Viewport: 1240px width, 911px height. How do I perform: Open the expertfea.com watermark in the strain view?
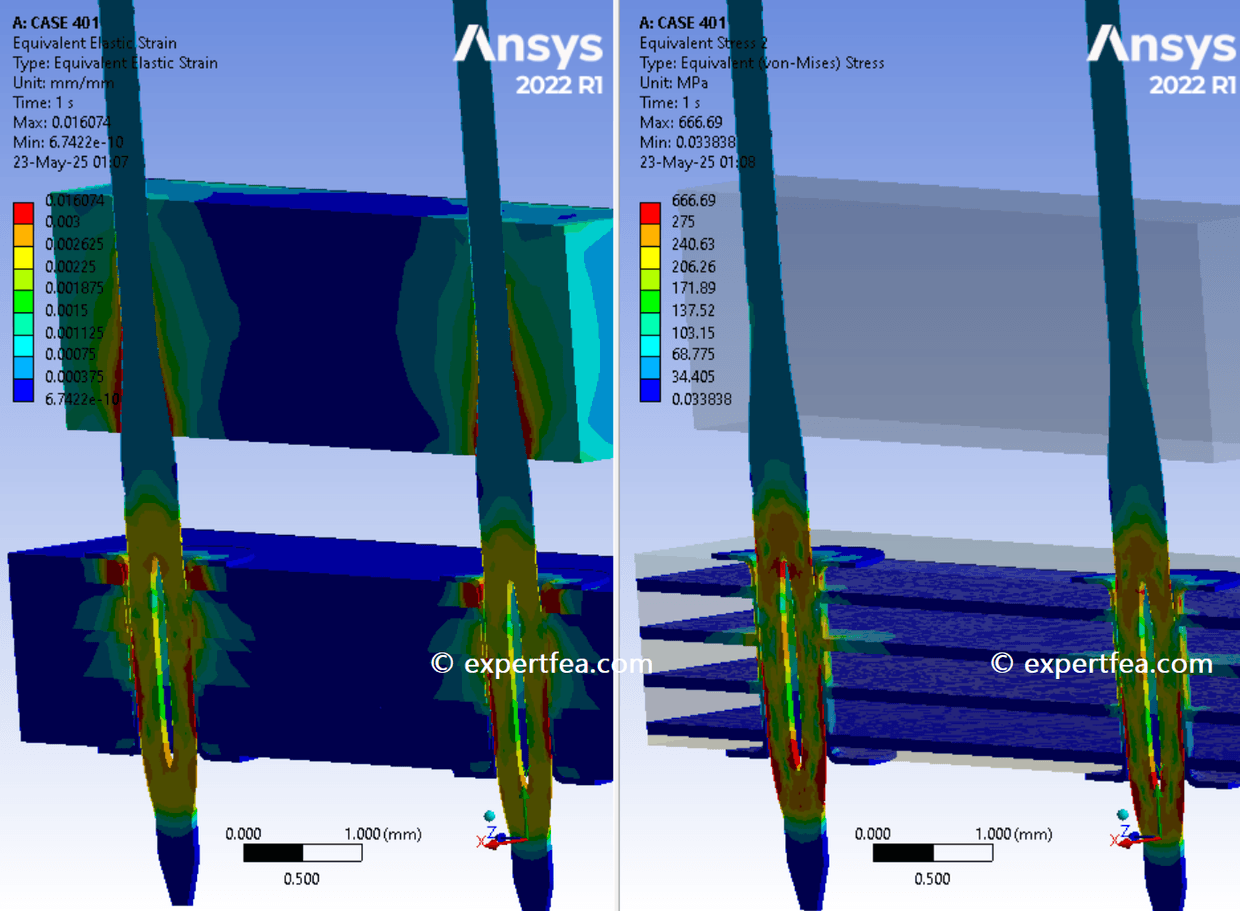tap(540, 662)
